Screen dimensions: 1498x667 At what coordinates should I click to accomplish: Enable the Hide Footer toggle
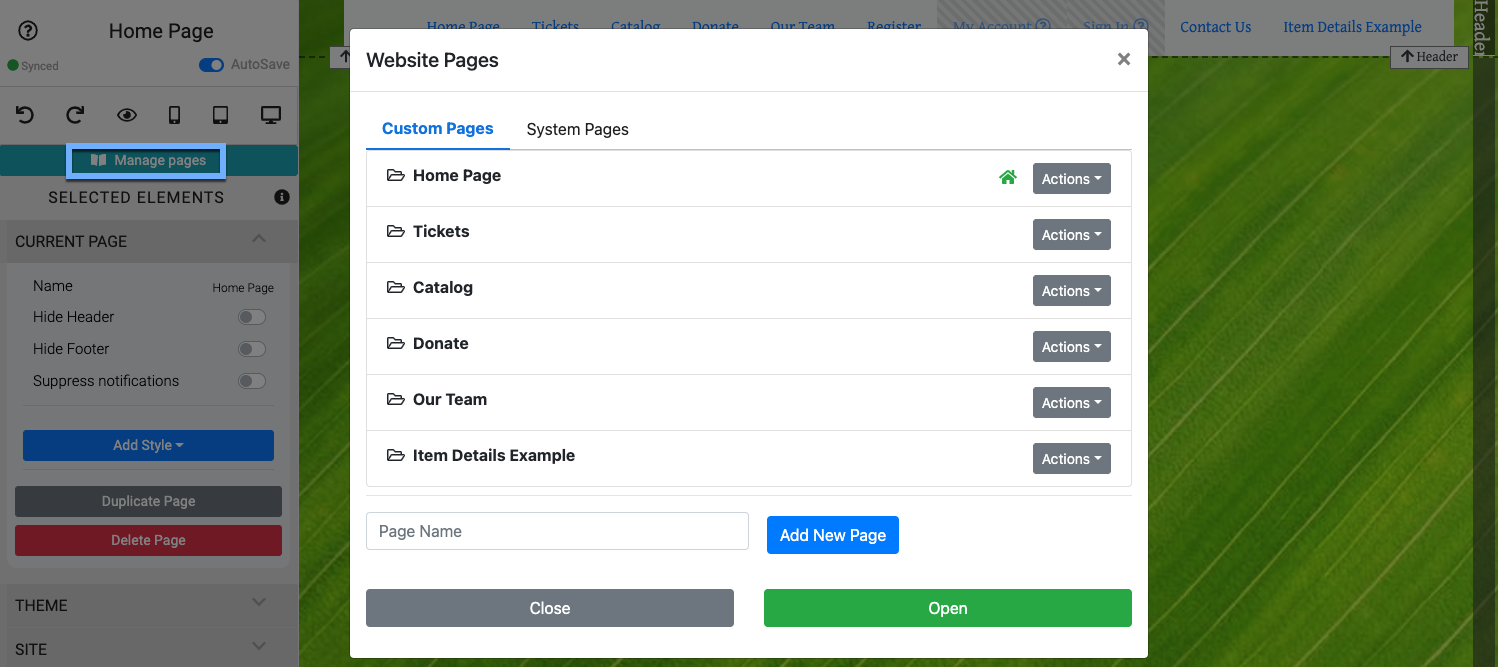[251, 349]
